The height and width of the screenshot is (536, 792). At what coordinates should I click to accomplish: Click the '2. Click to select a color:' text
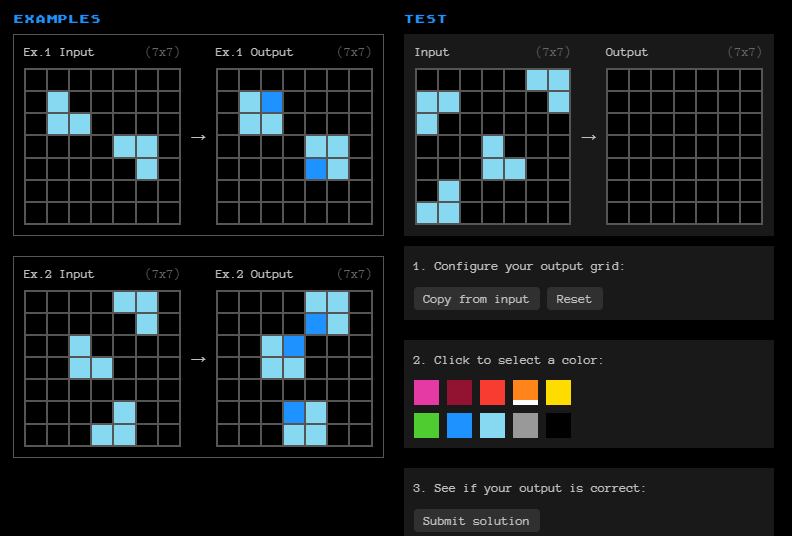click(x=508, y=360)
